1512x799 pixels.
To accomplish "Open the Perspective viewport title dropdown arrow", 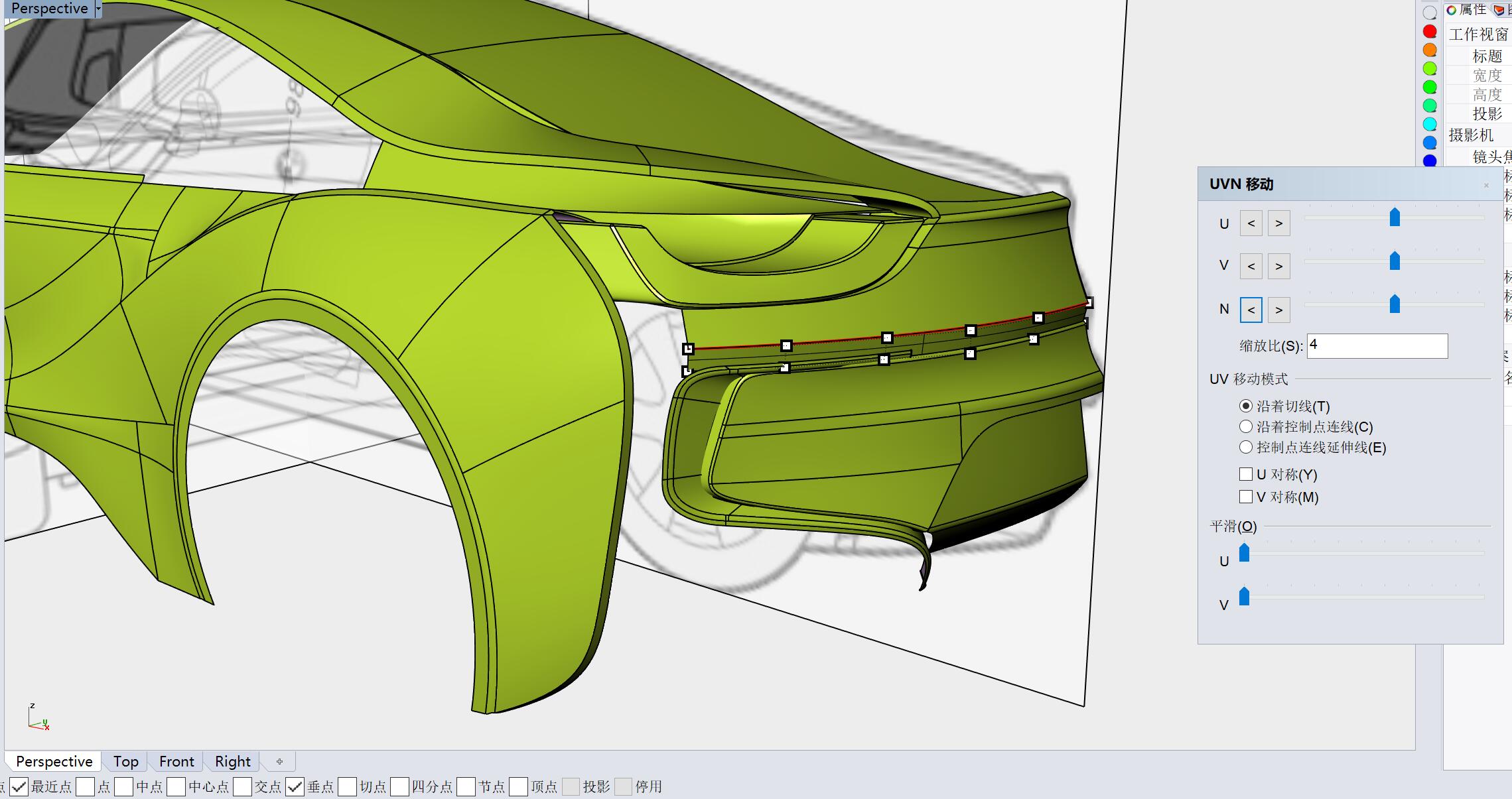I will coord(98,9).
